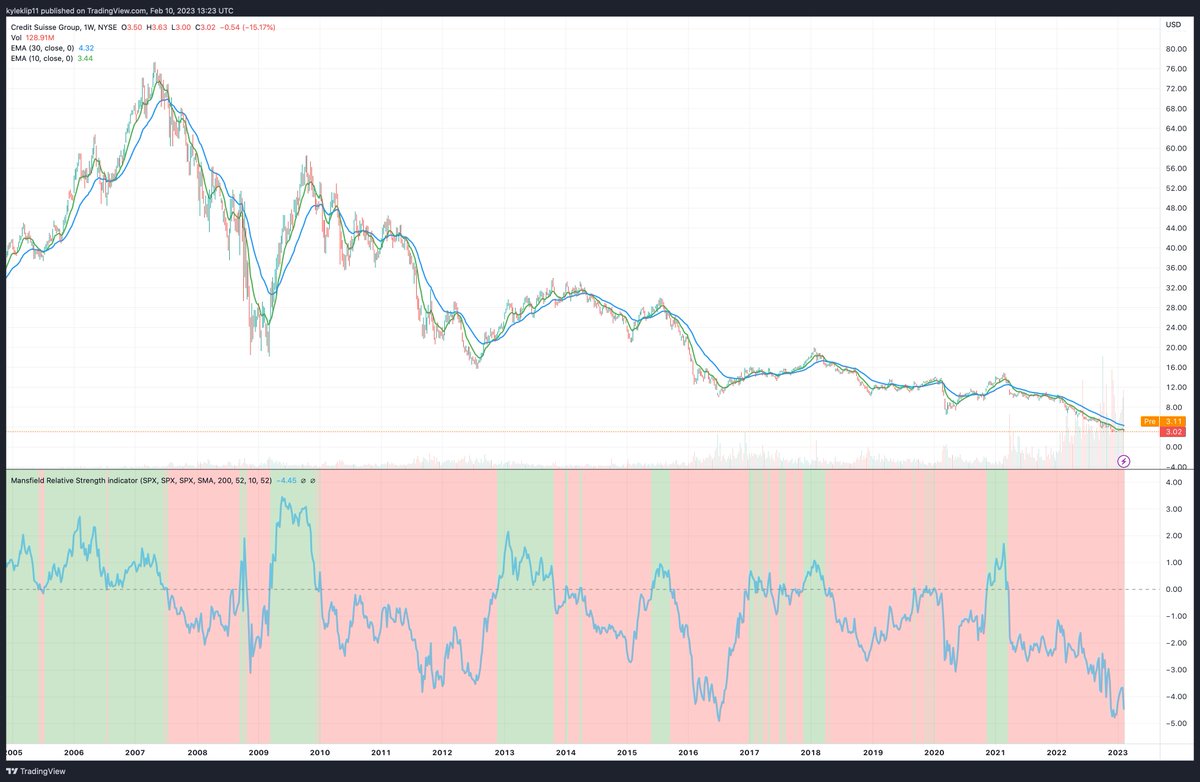Select the blue EMA 30 line value 4.32

(88, 47)
